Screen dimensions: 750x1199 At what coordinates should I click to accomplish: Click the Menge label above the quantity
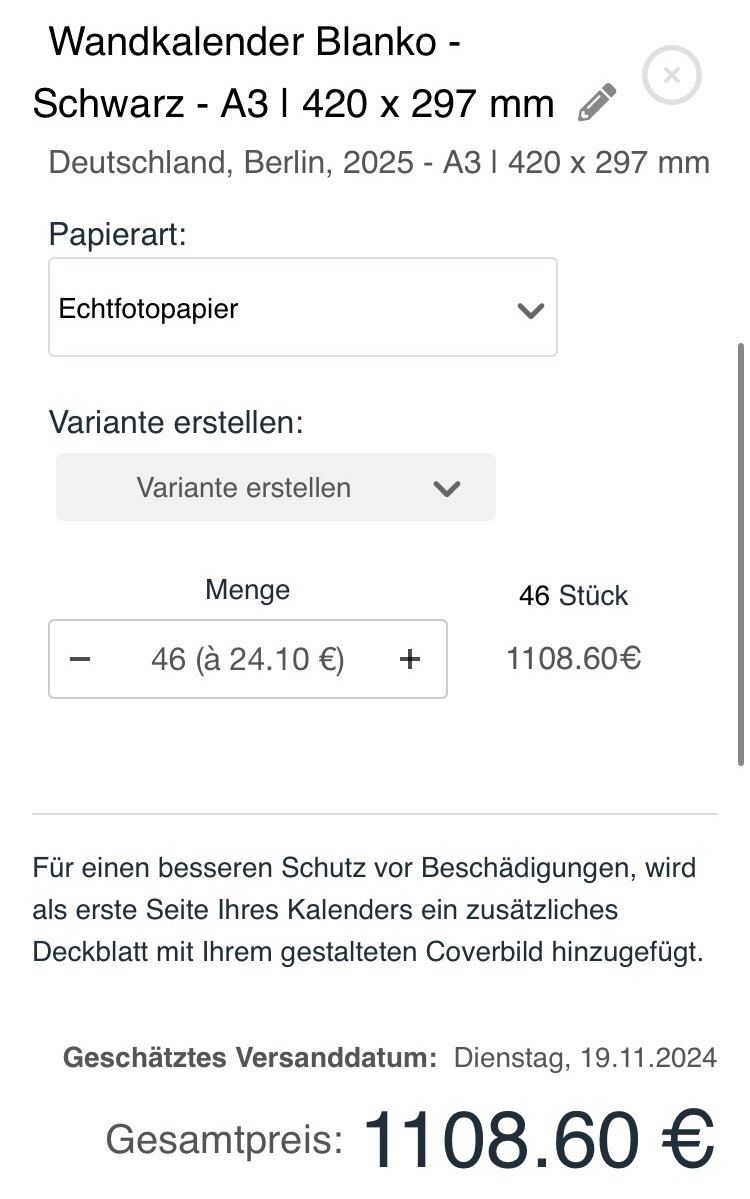(248, 590)
